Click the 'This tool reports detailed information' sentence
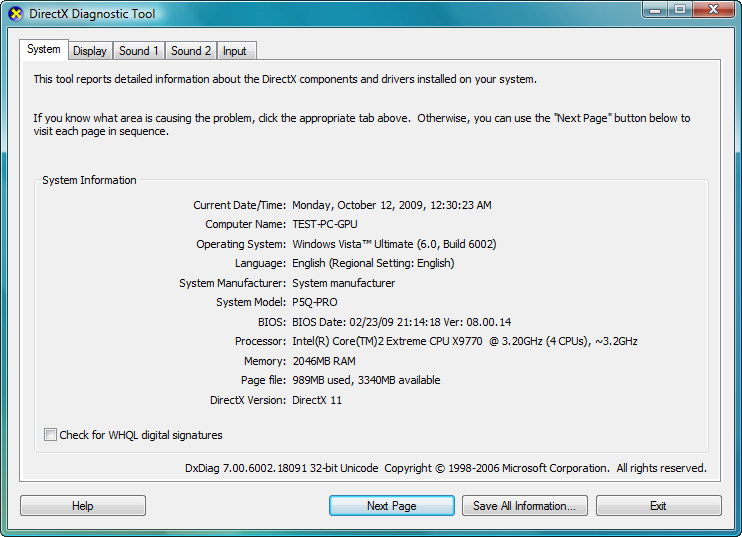The height and width of the screenshot is (537, 742). click(x=285, y=79)
